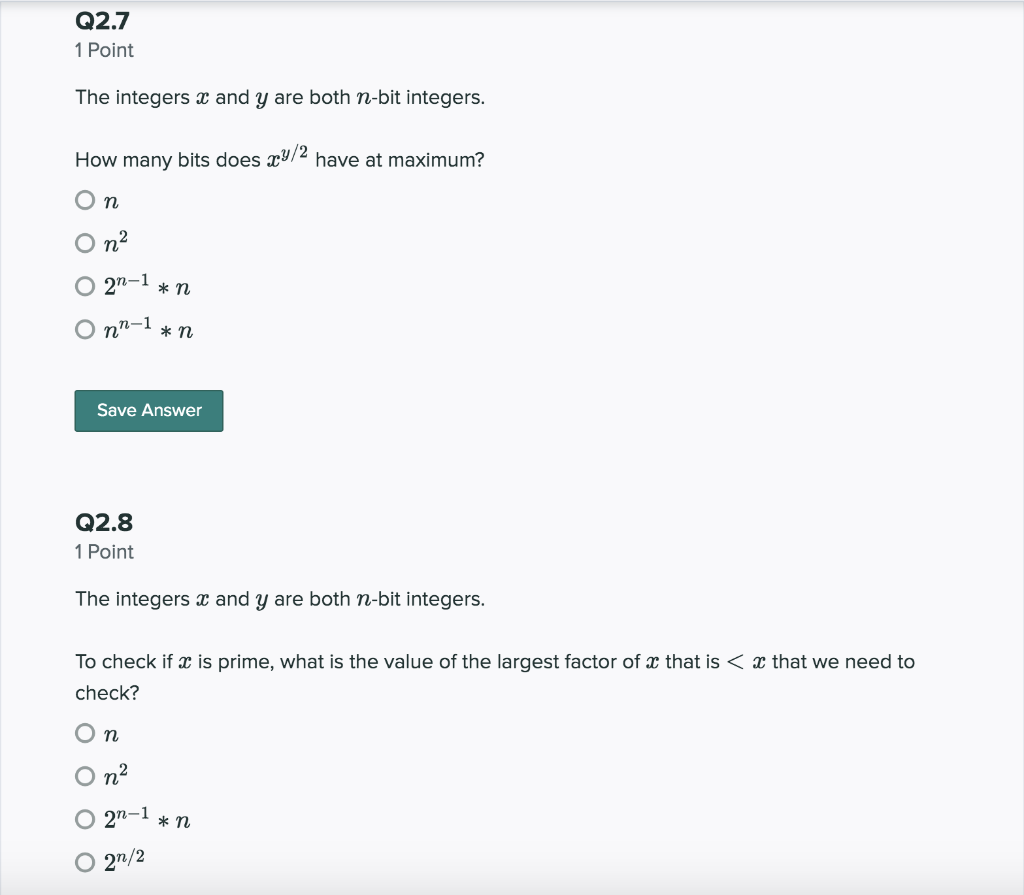Click 'The integers x and y' sentence in Q2.7
This screenshot has width=1024, height=895.
[280, 97]
